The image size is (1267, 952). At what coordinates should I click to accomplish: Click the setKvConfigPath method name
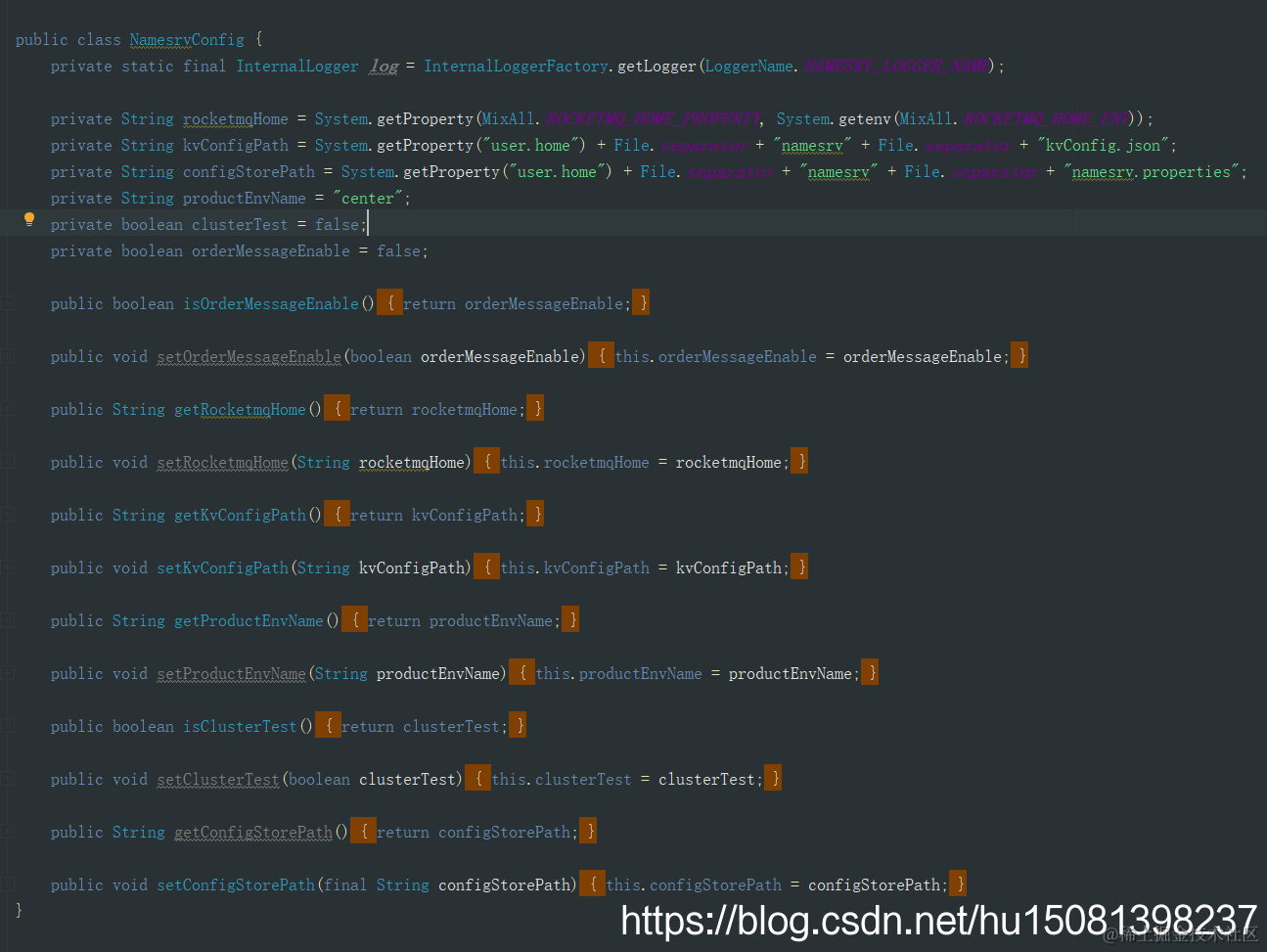(222, 567)
